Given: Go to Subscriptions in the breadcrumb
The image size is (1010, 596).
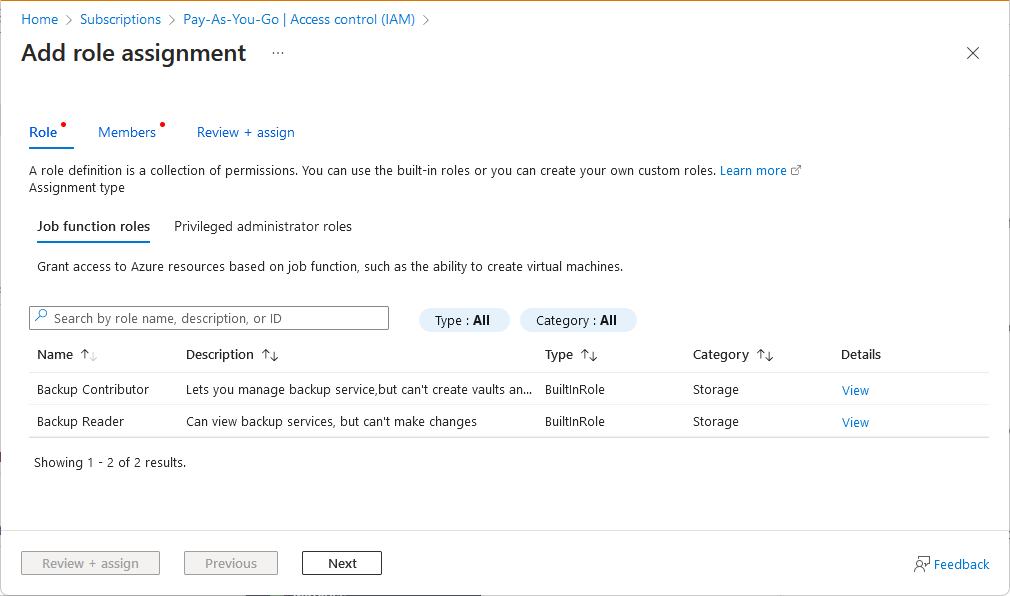Looking at the screenshot, I should pyautogui.click(x=120, y=19).
